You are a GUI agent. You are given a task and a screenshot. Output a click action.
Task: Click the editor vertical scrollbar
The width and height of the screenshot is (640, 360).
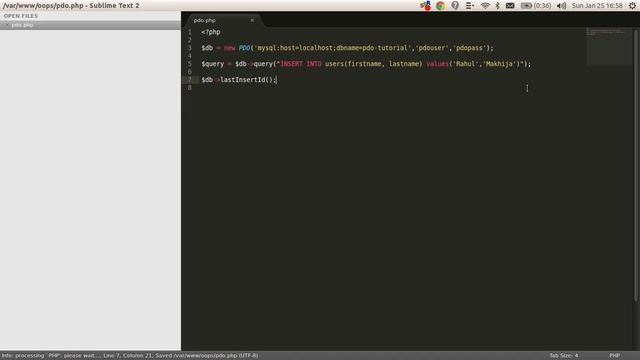[x=636, y=165]
